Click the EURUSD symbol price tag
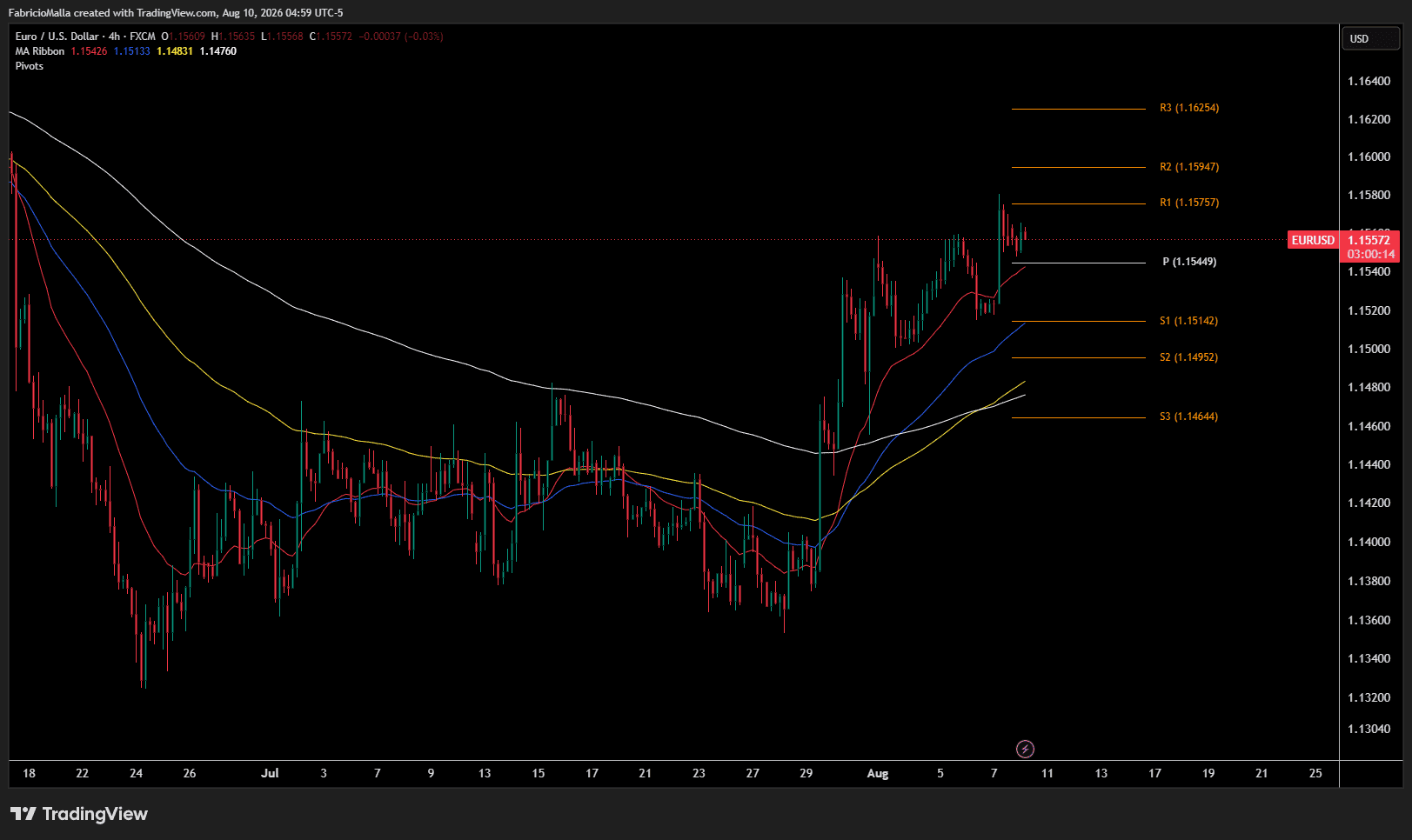The image size is (1412, 840). click(1313, 240)
